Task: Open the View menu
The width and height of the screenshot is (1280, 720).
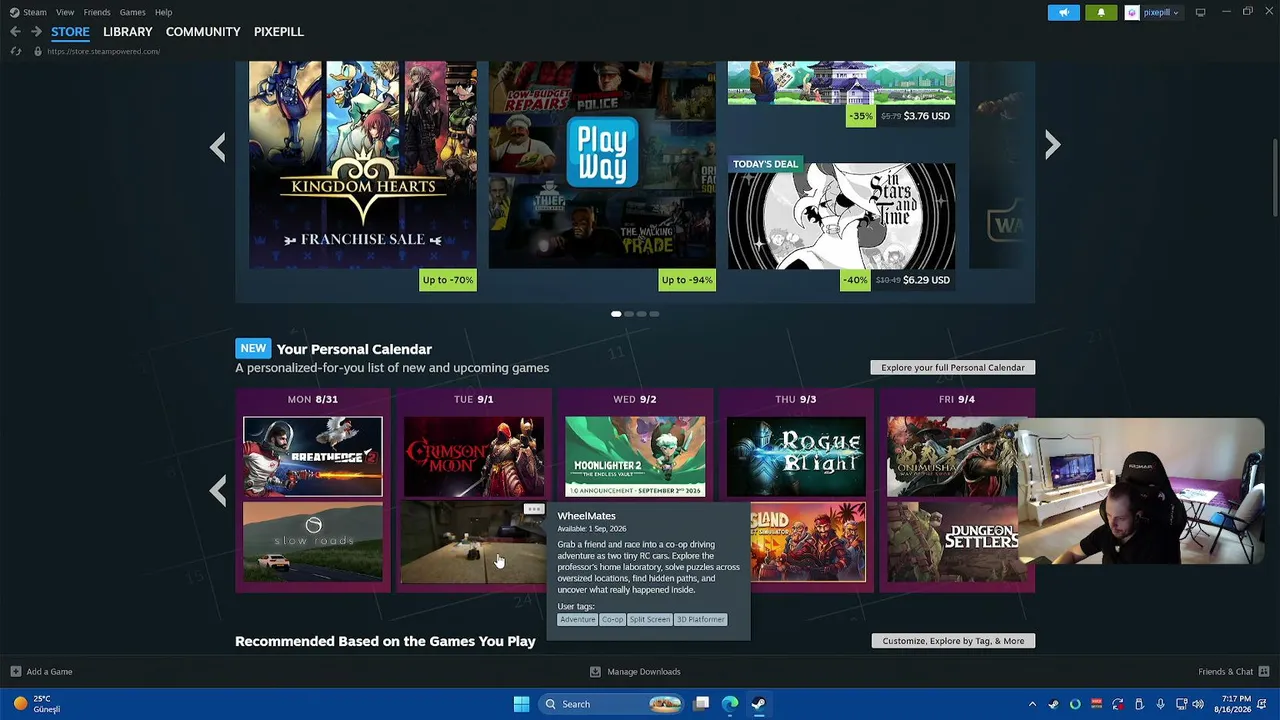Action: point(65,12)
